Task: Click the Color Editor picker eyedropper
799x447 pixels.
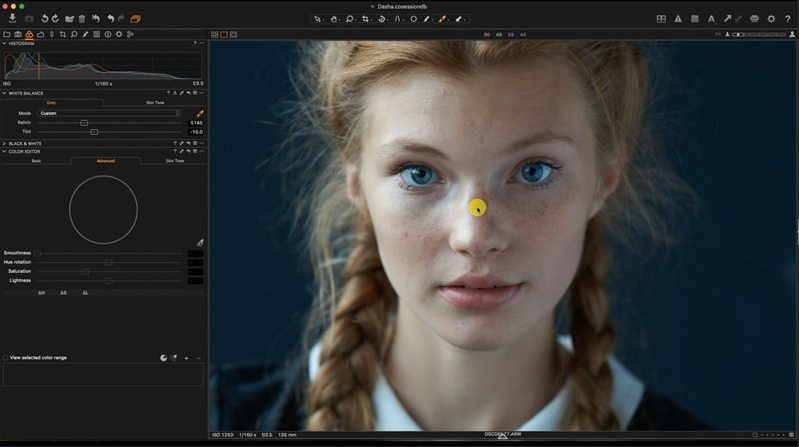Action: [200, 242]
